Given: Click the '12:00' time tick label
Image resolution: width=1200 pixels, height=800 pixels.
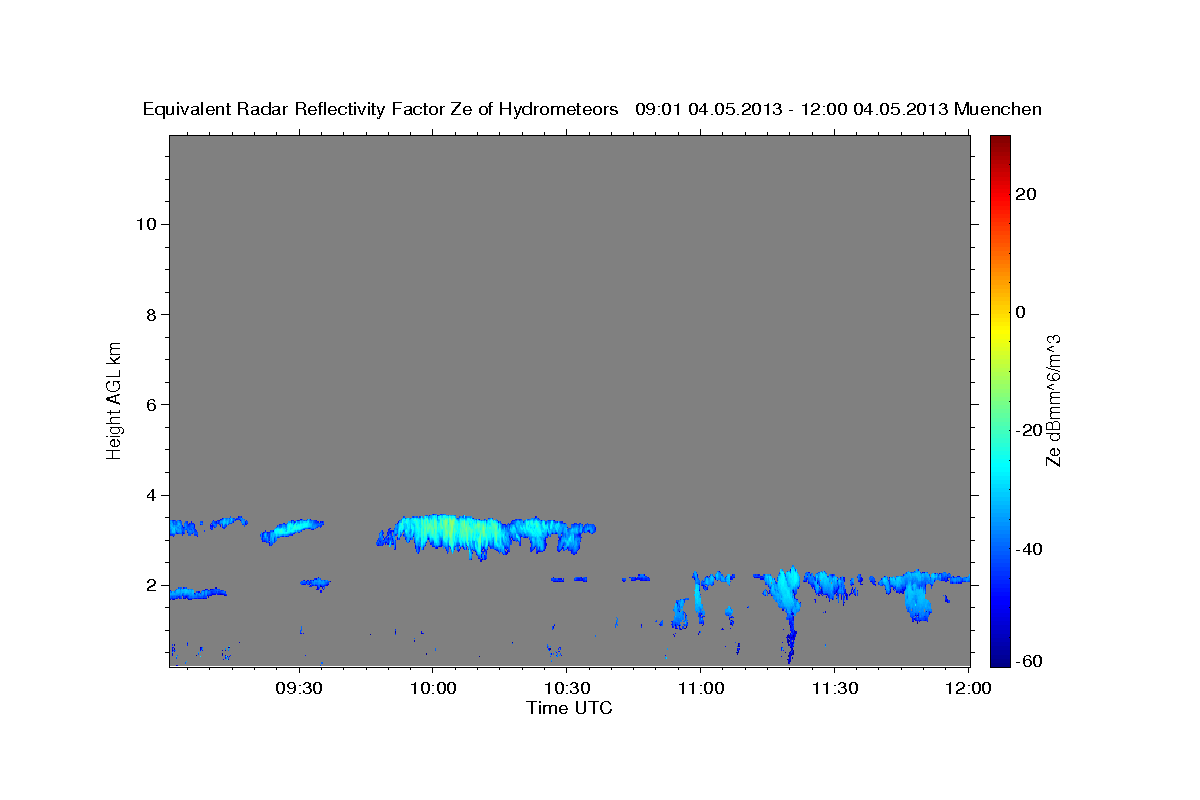Looking at the screenshot, I should coord(969,689).
